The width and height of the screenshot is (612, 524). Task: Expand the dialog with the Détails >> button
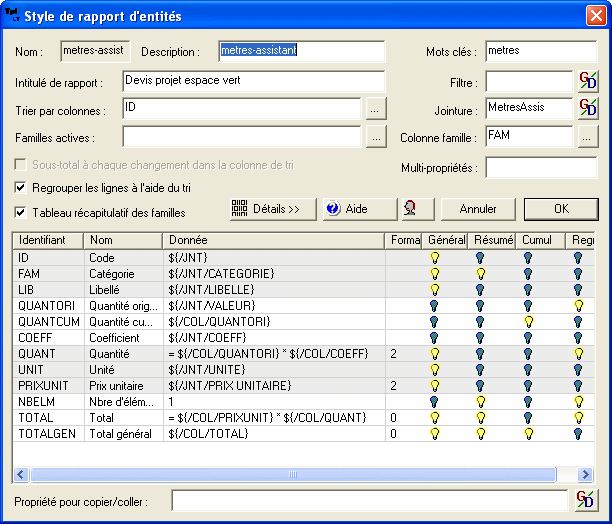(267, 209)
